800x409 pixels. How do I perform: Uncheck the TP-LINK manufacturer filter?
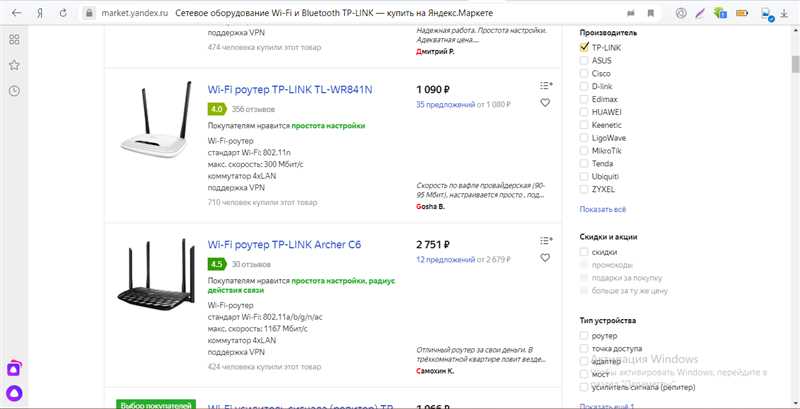pyautogui.click(x=584, y=47)
